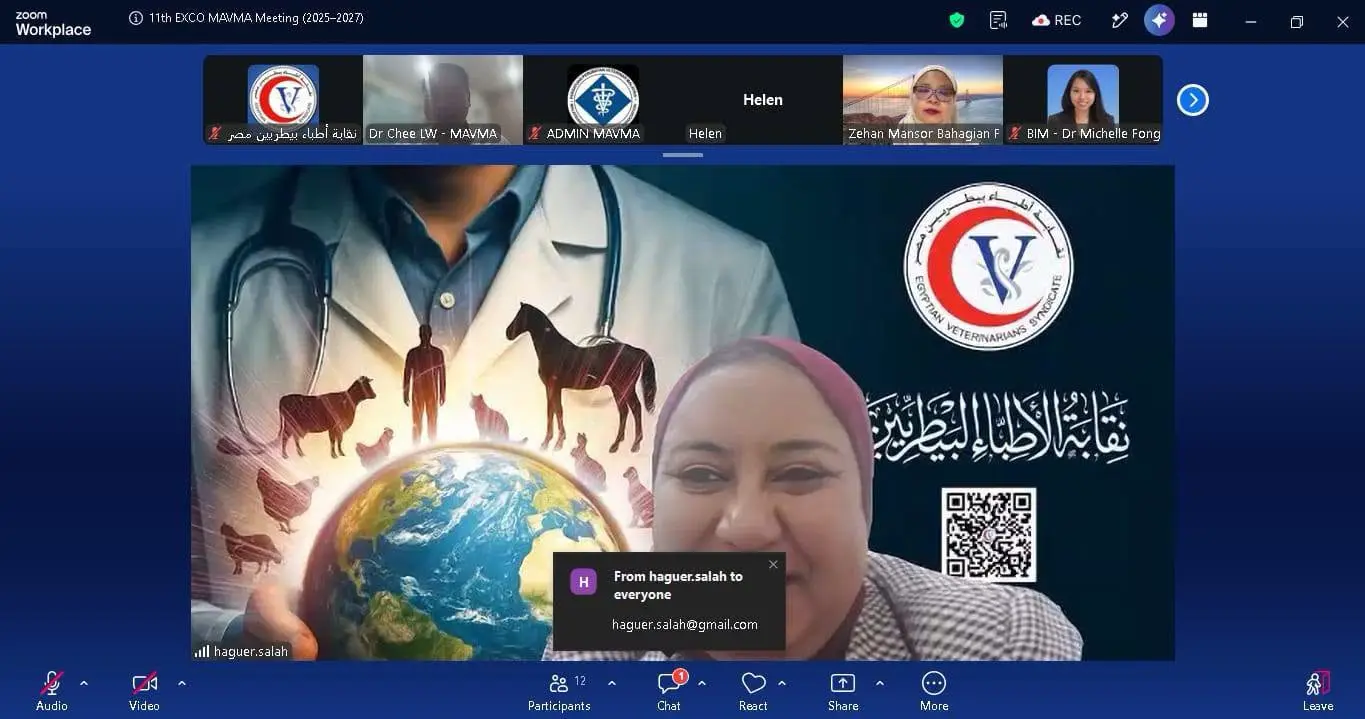Click the gallery strip drag handle bar
Screen dimensions: 1365x719
click(x=683, y=155)
